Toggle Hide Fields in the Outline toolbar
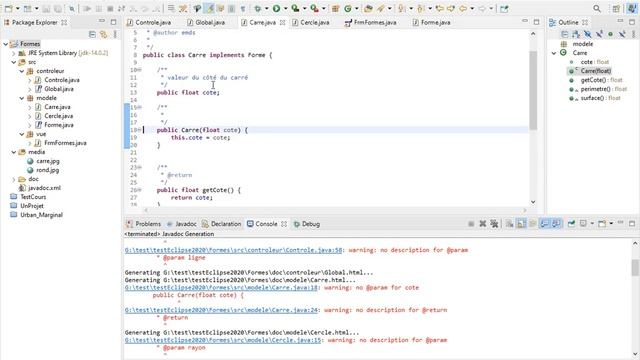The height and width of the screenshot is (360, 640). coord(587,34)
